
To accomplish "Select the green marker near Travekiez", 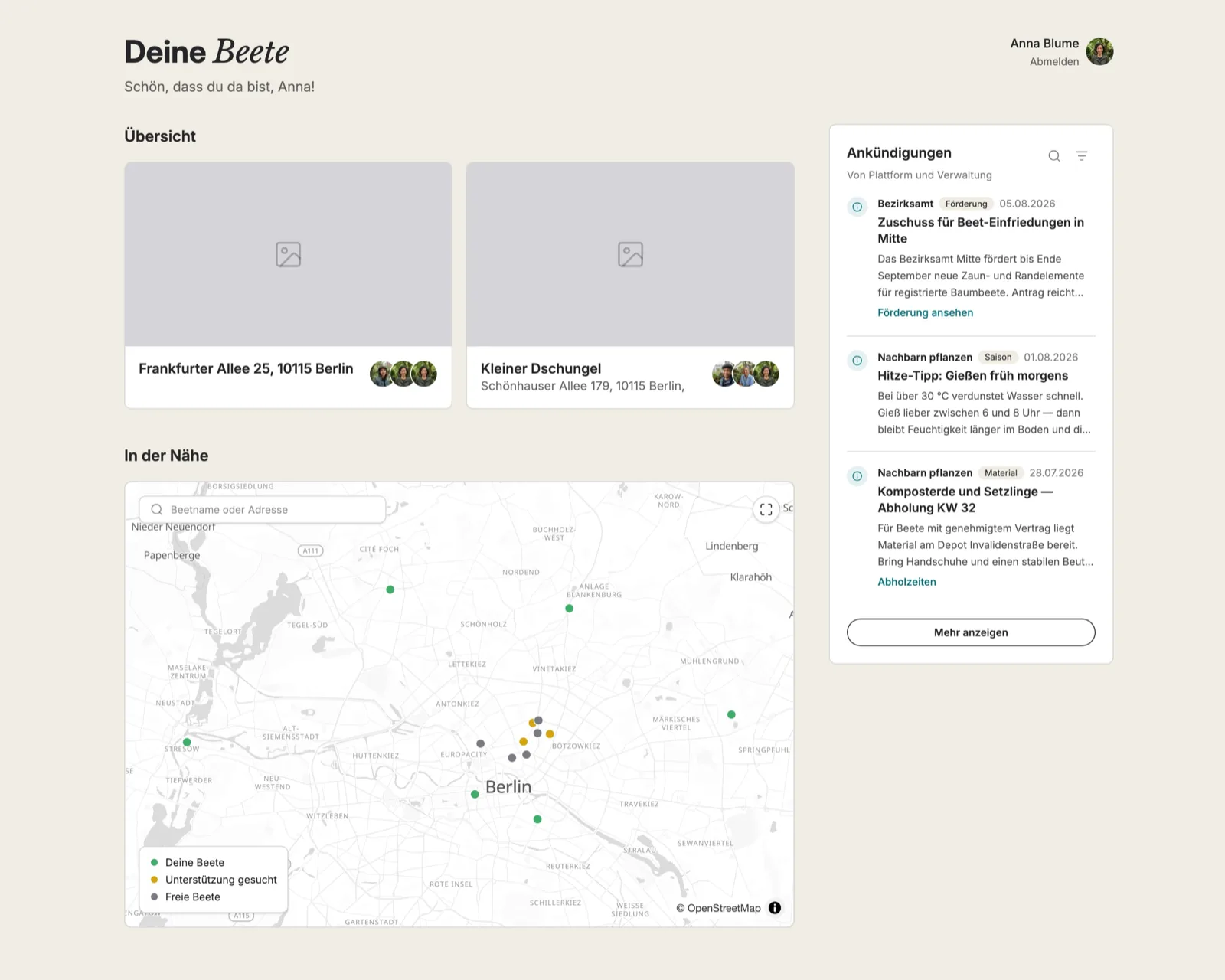I will [537, 819].
